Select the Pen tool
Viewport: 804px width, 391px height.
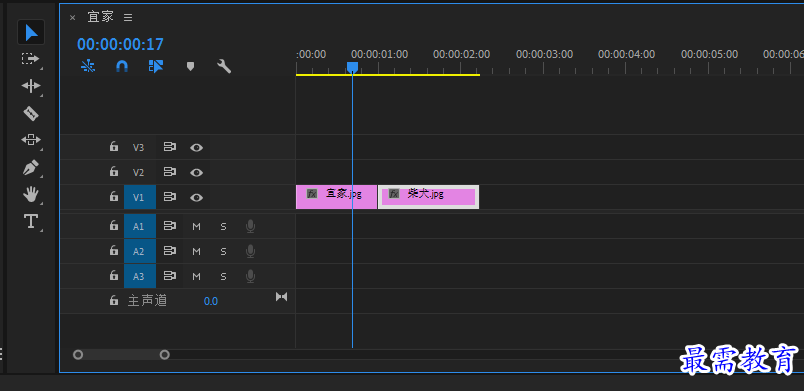click(31, 168)
